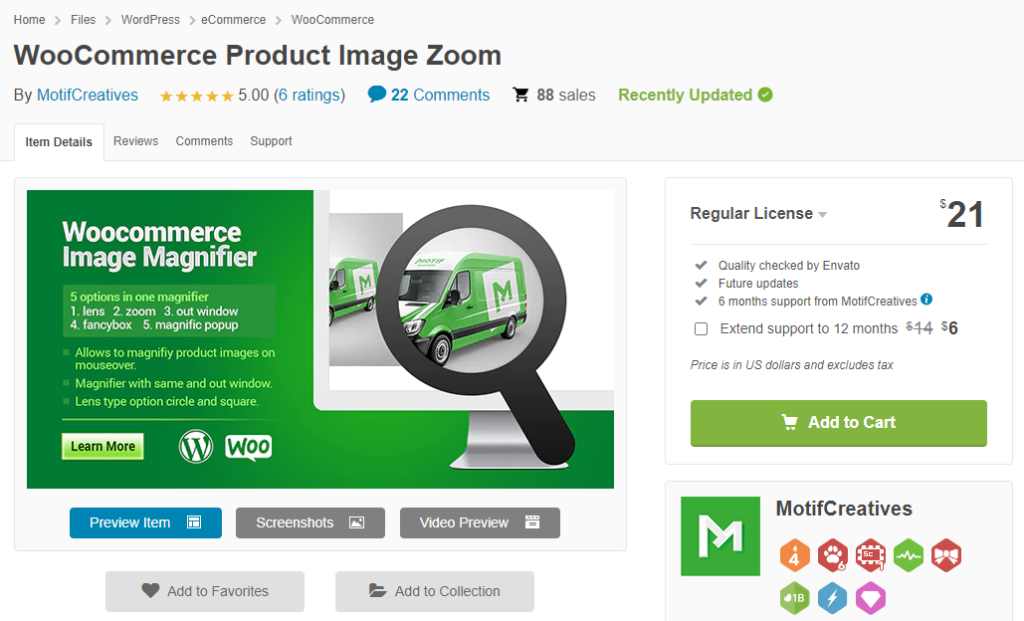
Task: Switch to the Reviews tab
Action: (136, 141)
